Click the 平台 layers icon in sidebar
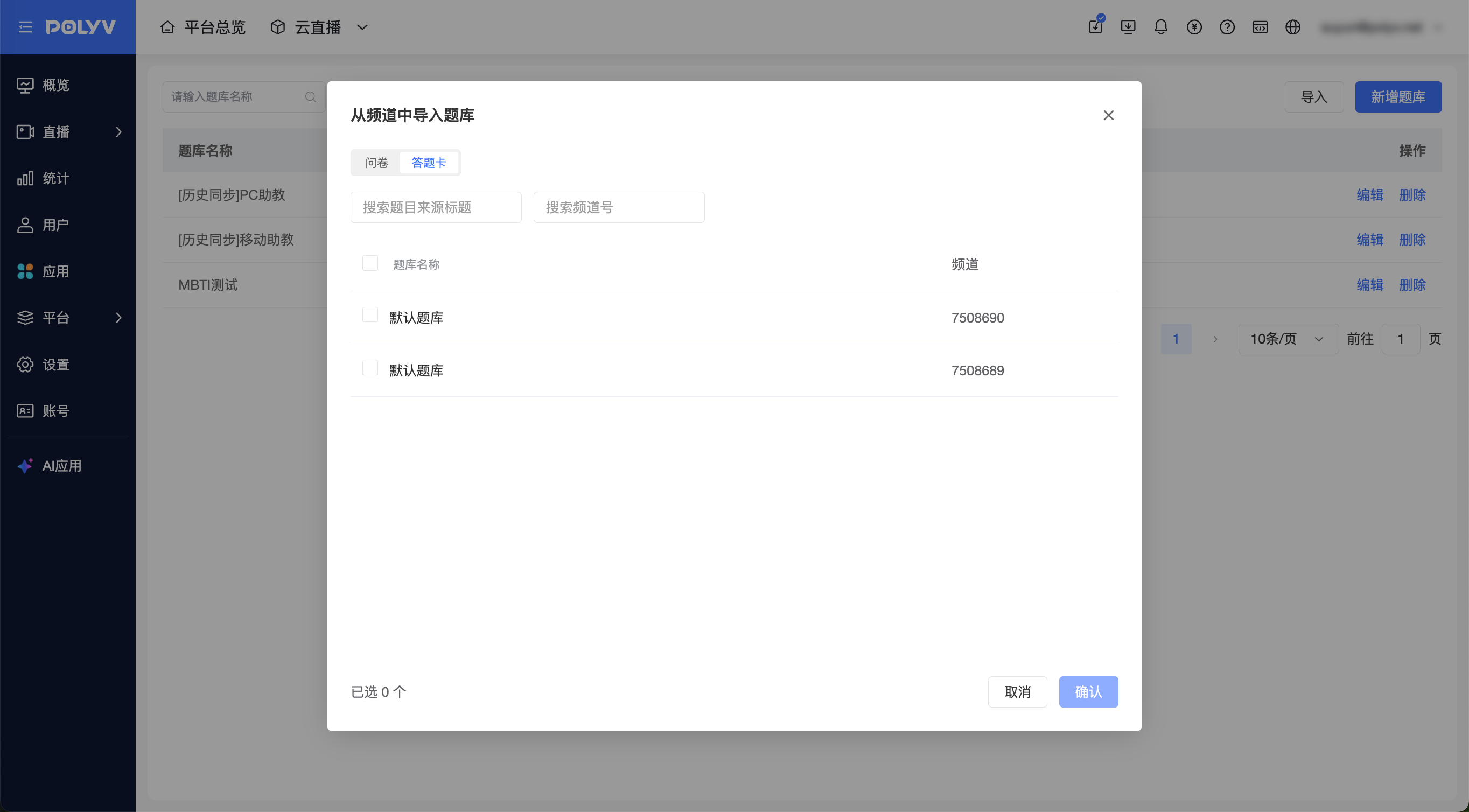 click(x=25, y=318)
